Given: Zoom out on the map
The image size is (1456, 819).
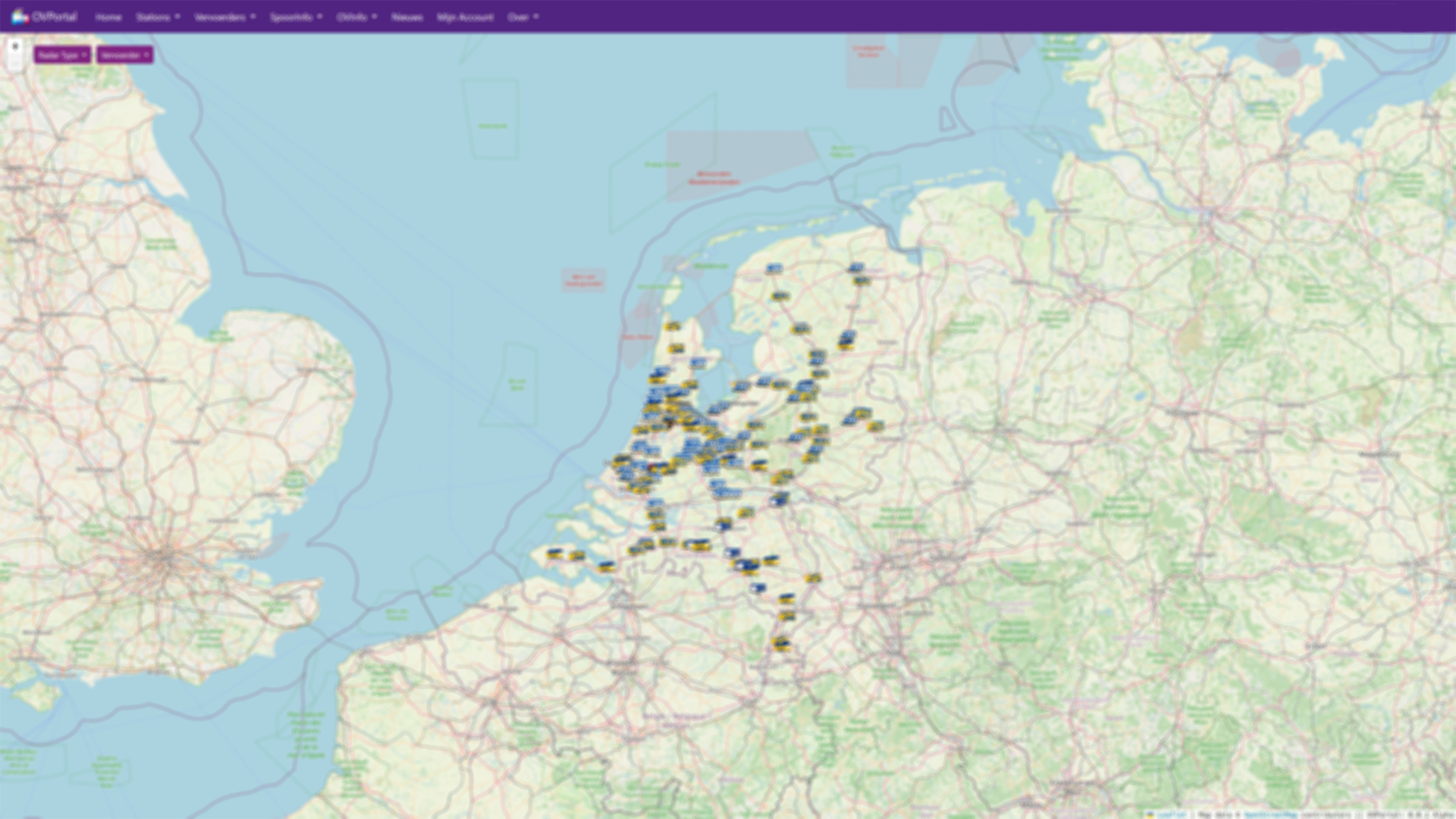Looking at the screenshot, I should [14, 64].
